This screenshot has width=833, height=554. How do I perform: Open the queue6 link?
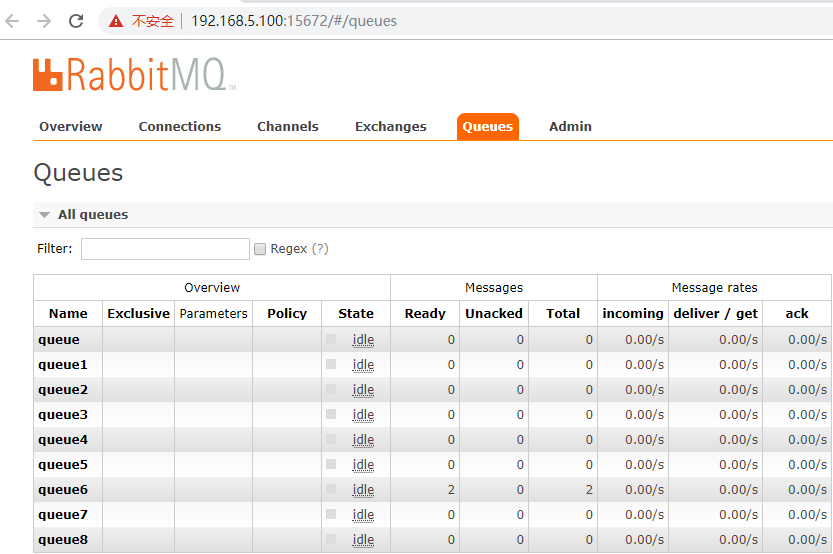click(63, 490)
